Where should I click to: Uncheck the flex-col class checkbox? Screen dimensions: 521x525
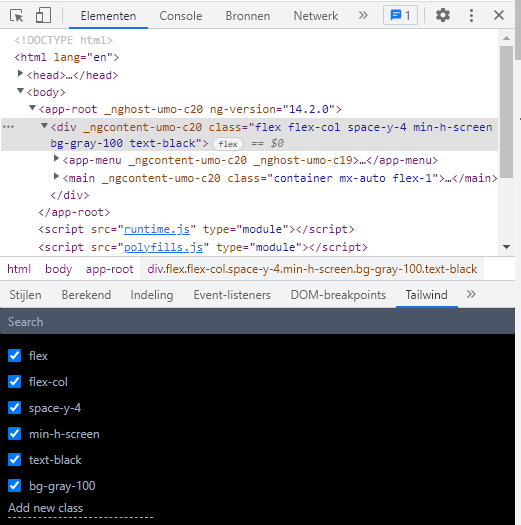pos(14,382)
